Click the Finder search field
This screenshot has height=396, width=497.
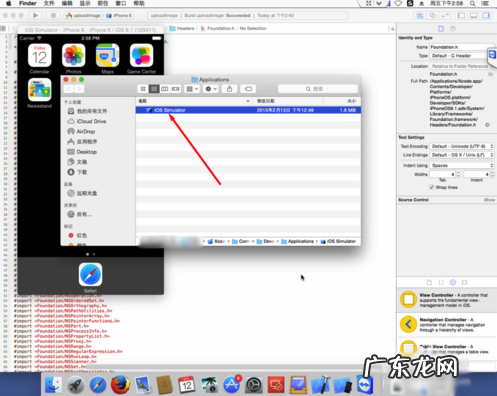pos(318,89)
